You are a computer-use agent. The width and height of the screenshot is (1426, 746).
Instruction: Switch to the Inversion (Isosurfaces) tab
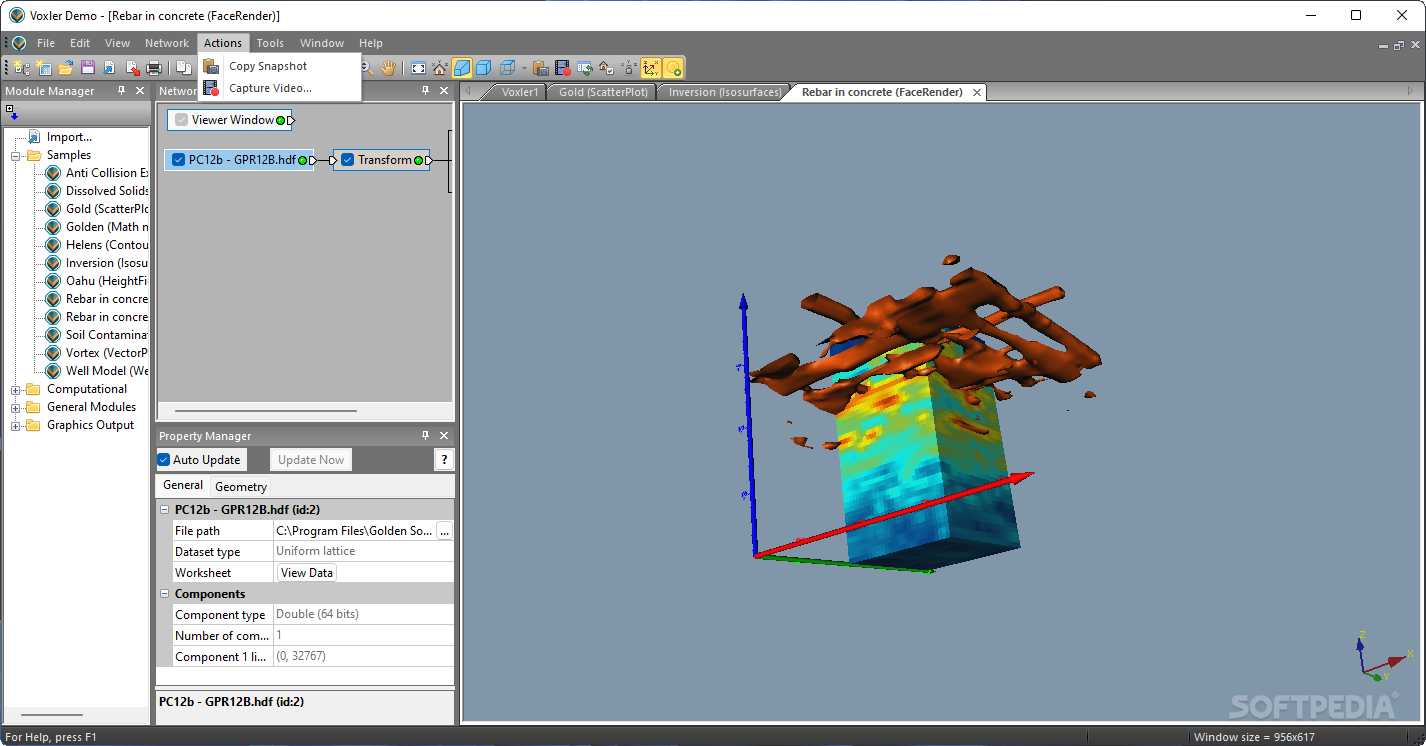[725, 92]
